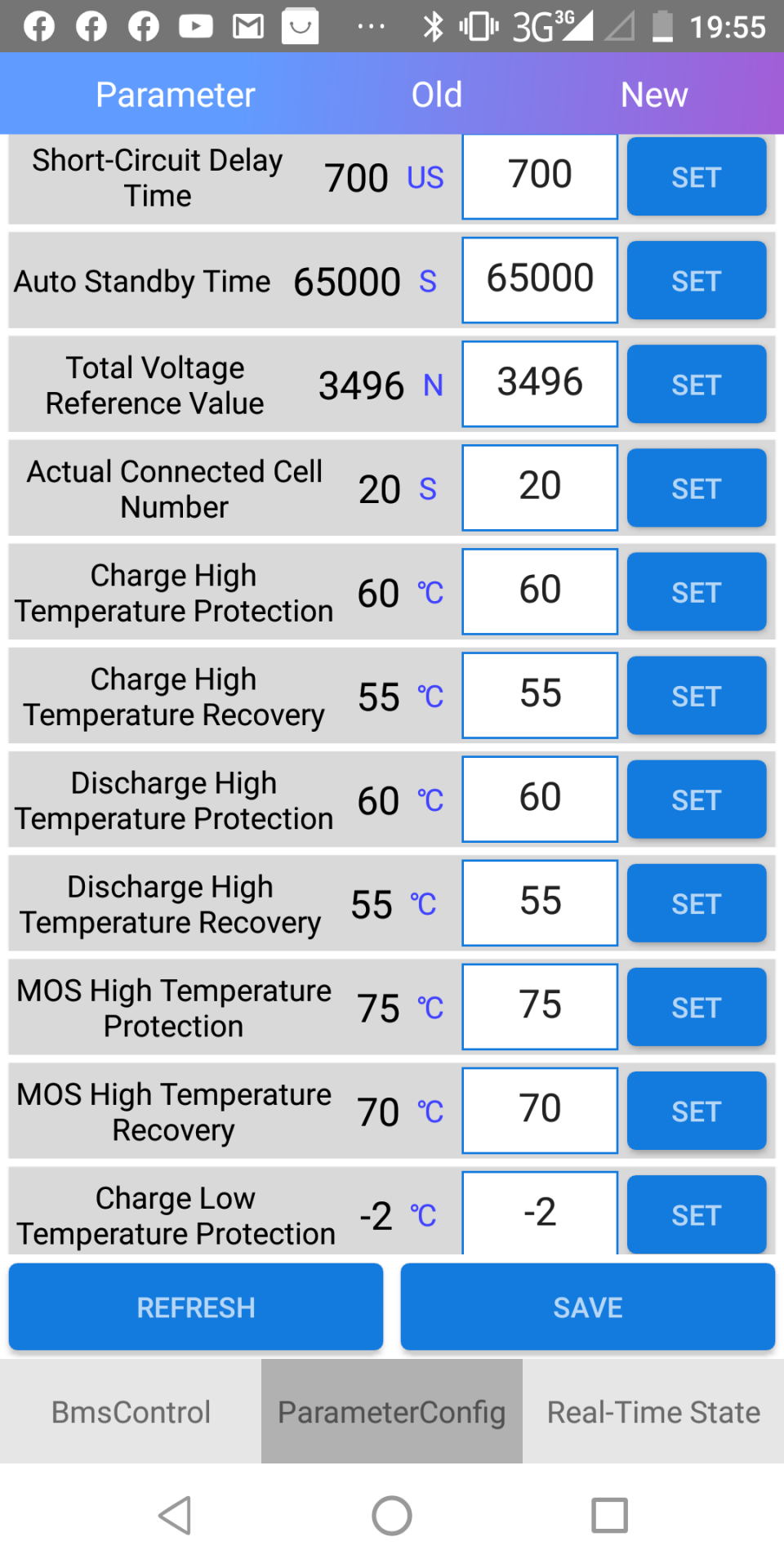Image resolution: width=784 pixels, height=1568 pixels.
Task: Tap the battery status icon
Action: tap(662, 27)
